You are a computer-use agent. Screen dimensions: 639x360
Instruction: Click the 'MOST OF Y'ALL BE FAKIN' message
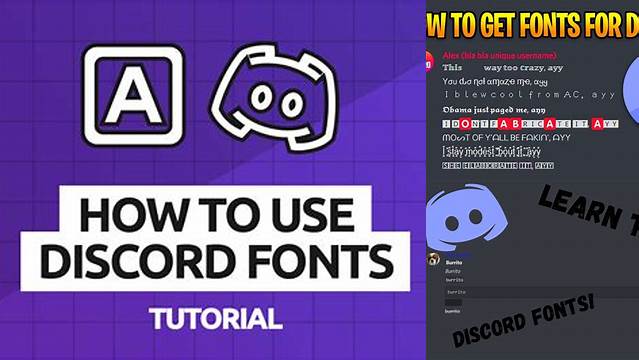pyautogui.click(x=506, y=138)
